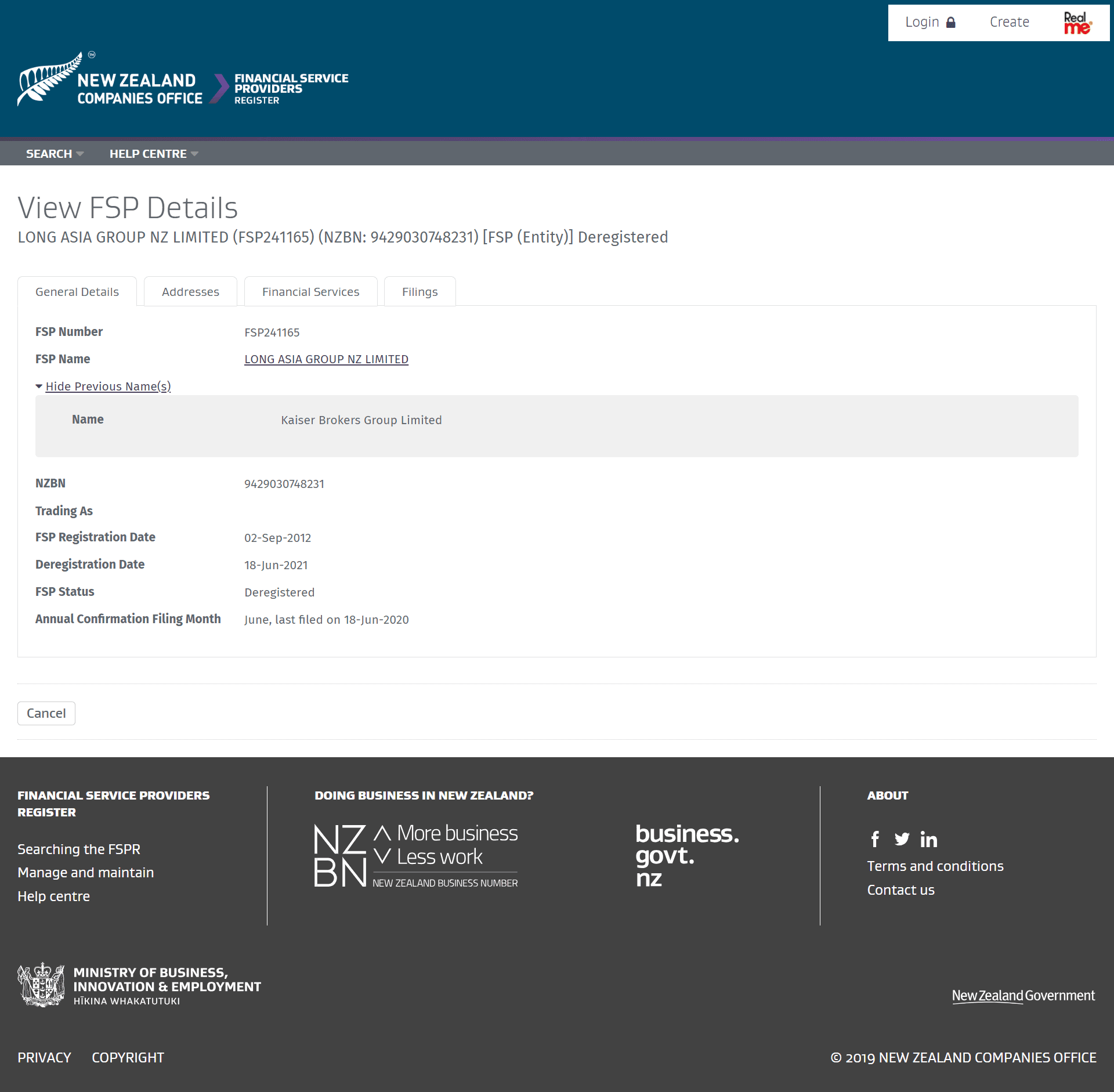This screenshot has width=1114, height=1092.
Task: Click the View FSP Details heading
Action: (x=128, y=208)
